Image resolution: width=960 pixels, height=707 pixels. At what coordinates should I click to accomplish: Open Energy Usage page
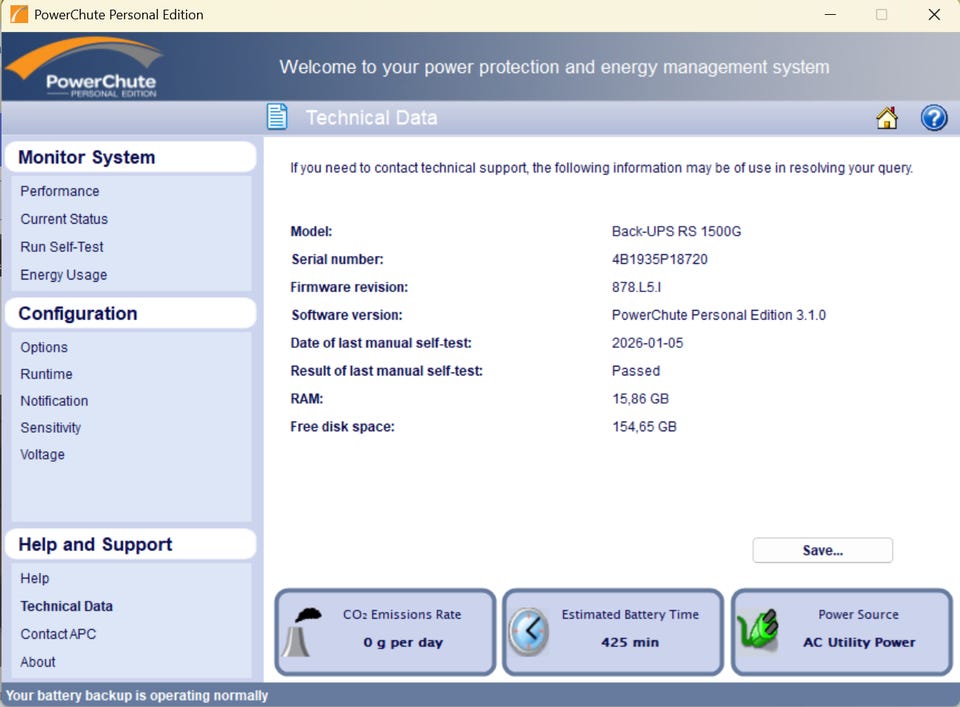[64, 275]
